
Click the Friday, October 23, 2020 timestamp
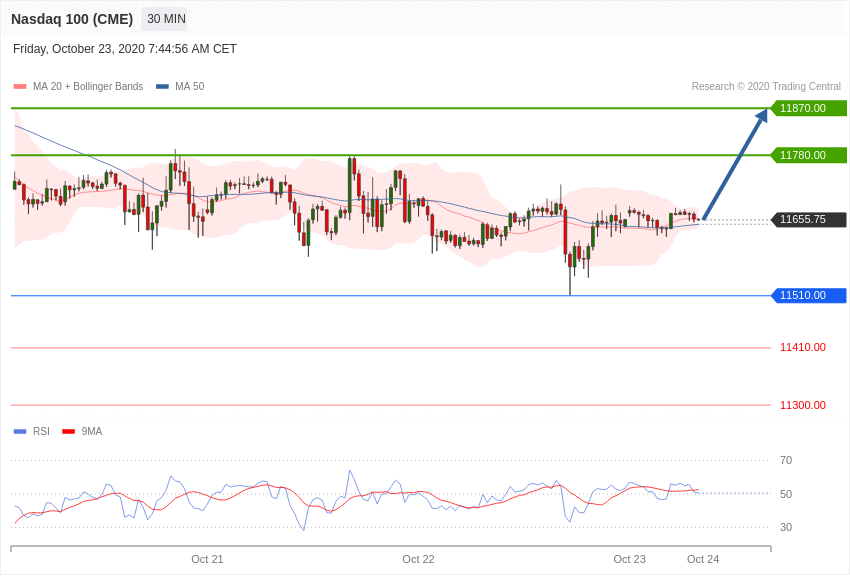click(125, 49)
